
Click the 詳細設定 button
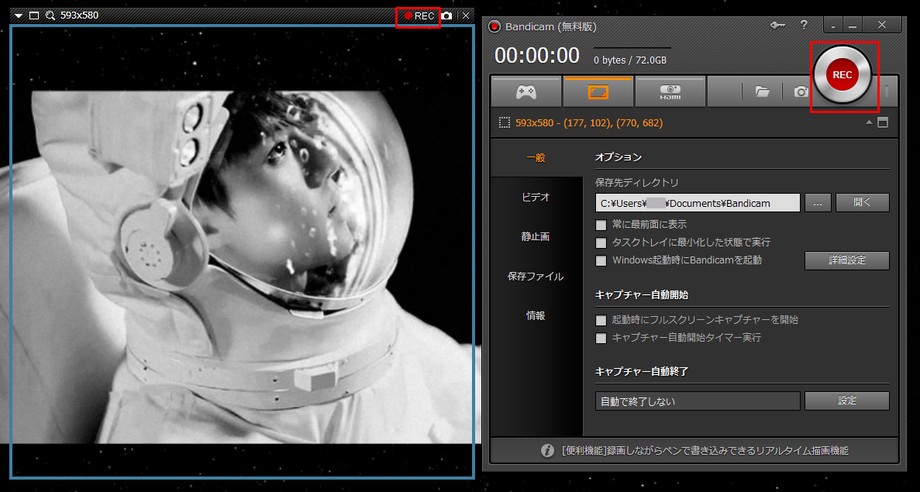(846, 261)
